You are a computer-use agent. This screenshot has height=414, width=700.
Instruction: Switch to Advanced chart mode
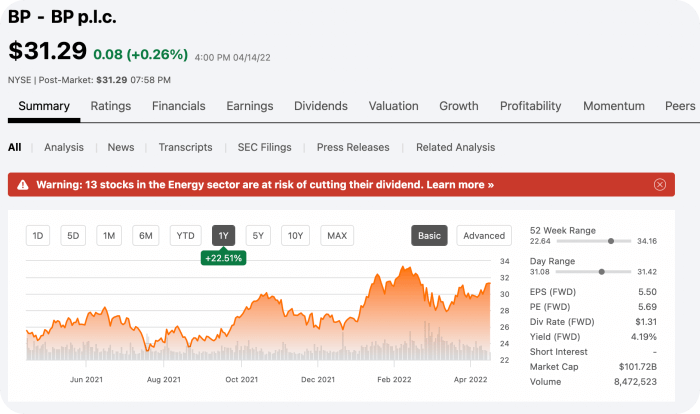coord(484,235)
